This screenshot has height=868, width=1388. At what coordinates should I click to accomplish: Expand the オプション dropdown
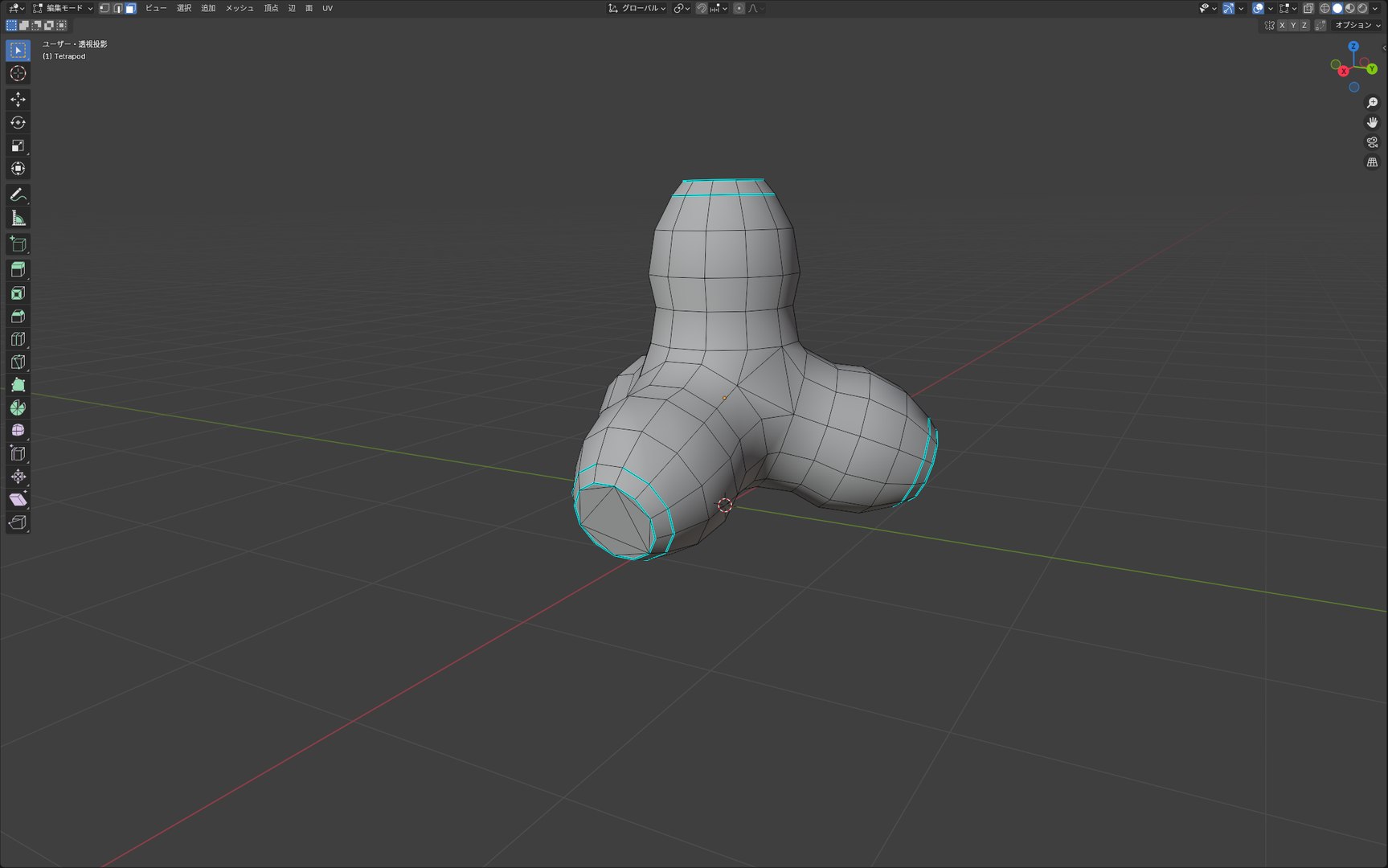[x=1357, y=26]
